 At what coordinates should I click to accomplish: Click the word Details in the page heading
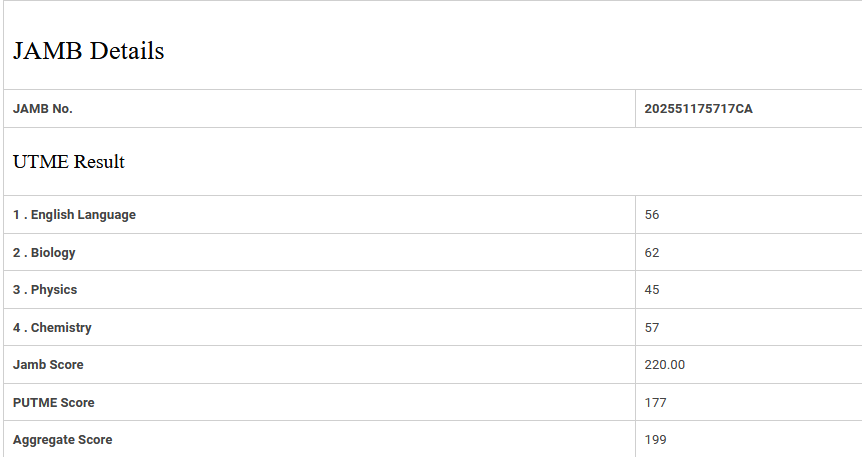tap(127, 52)
